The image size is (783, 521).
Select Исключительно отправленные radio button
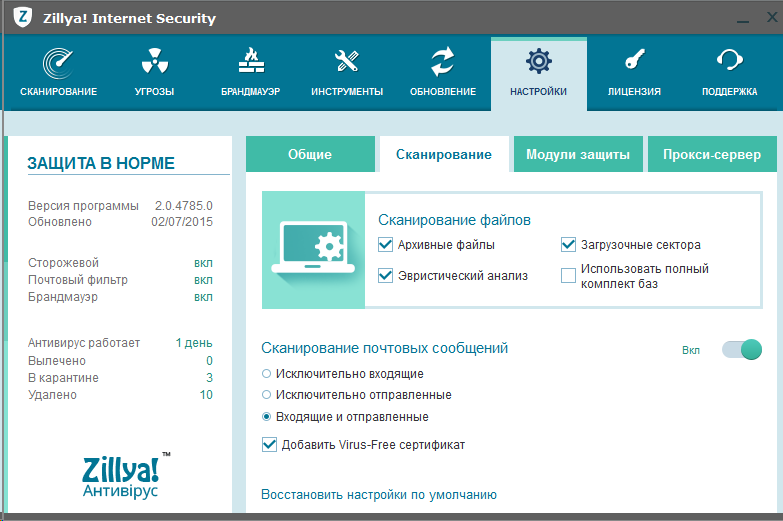(267, 395)
